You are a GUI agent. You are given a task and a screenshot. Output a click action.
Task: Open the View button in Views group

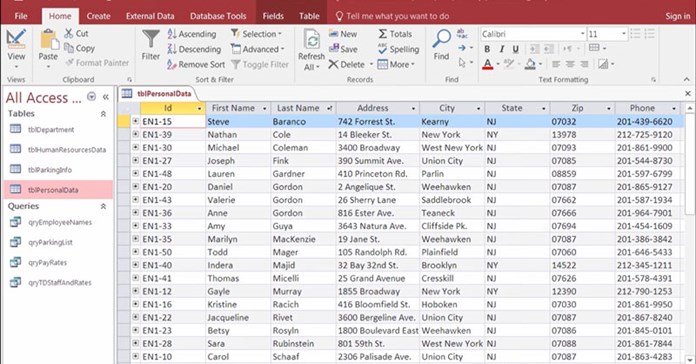[16, 48]
